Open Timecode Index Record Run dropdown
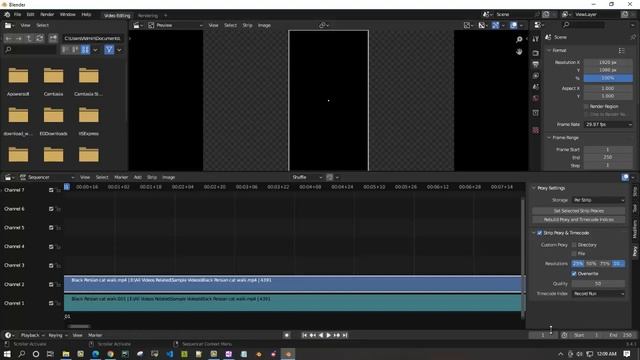The image size is (640, 360). (598, 293)
